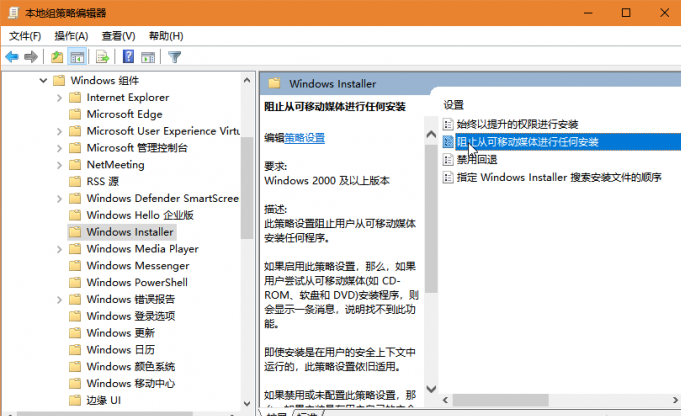Collapse the Windows 组件 tree node
681x416 pixels.
click(43, 80)
